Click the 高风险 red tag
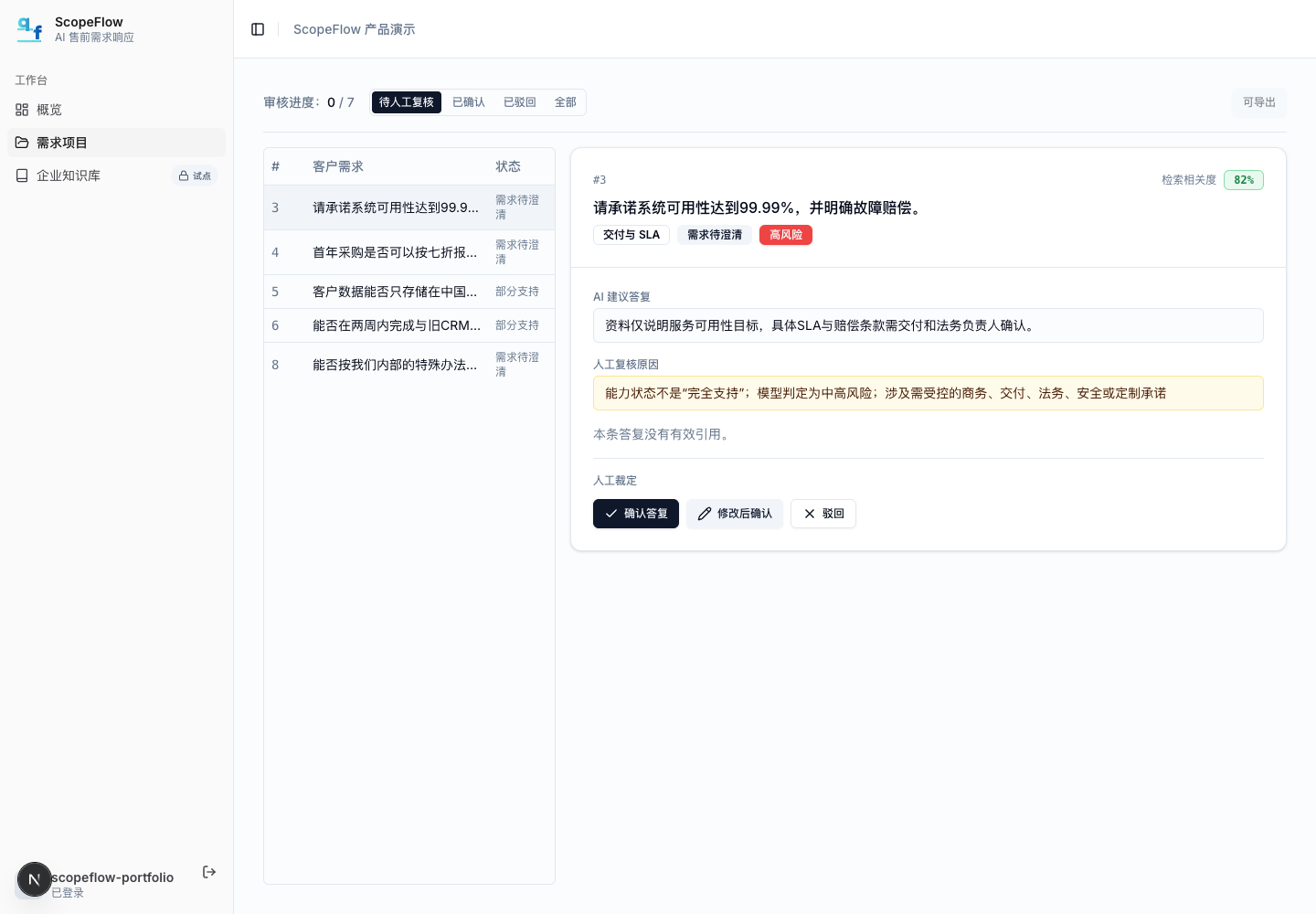Viewport: 1316px width, 914px height. tap(786, 235)
